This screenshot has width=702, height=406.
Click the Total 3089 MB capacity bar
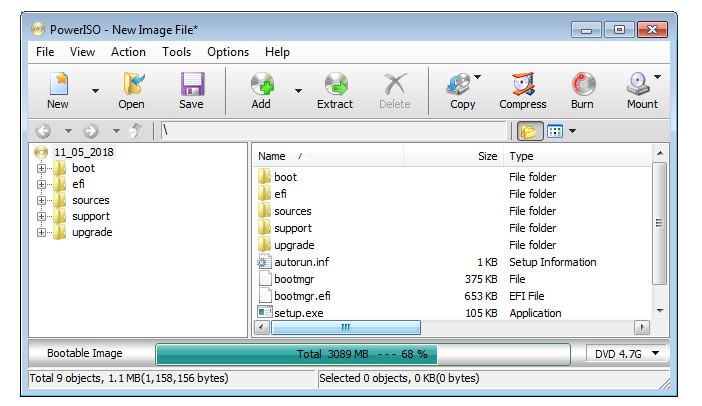pos(363,355)
